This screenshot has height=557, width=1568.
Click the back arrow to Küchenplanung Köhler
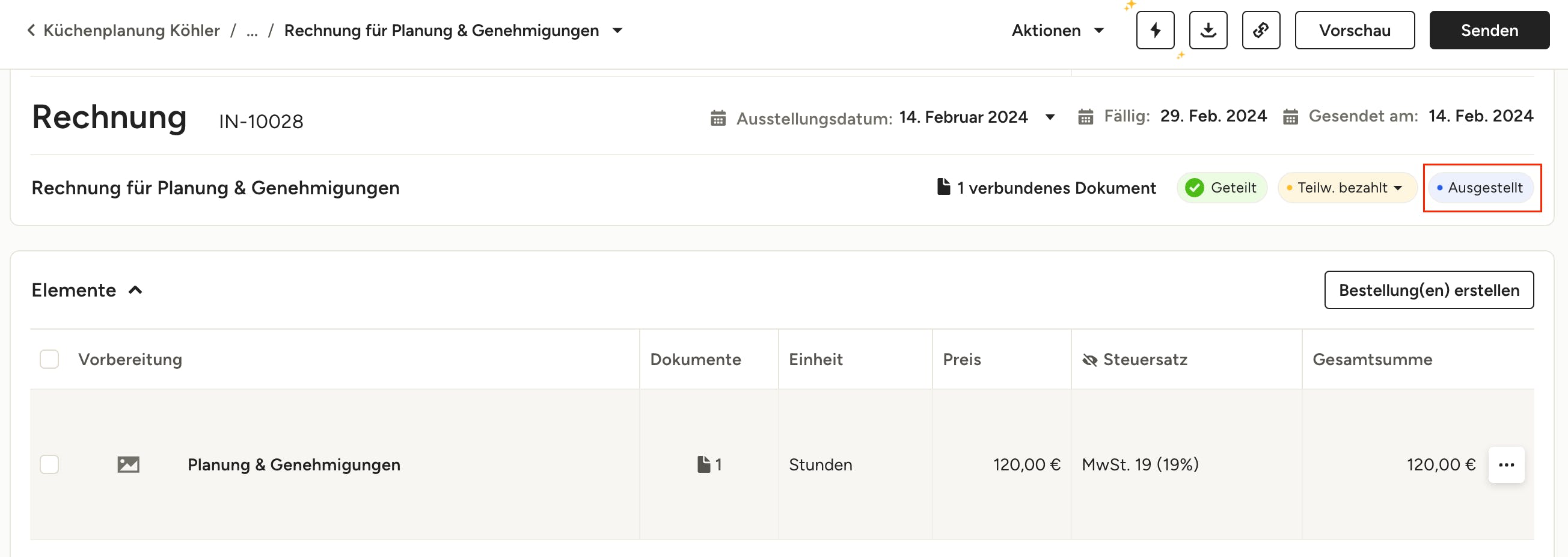(x=31, y=30)
